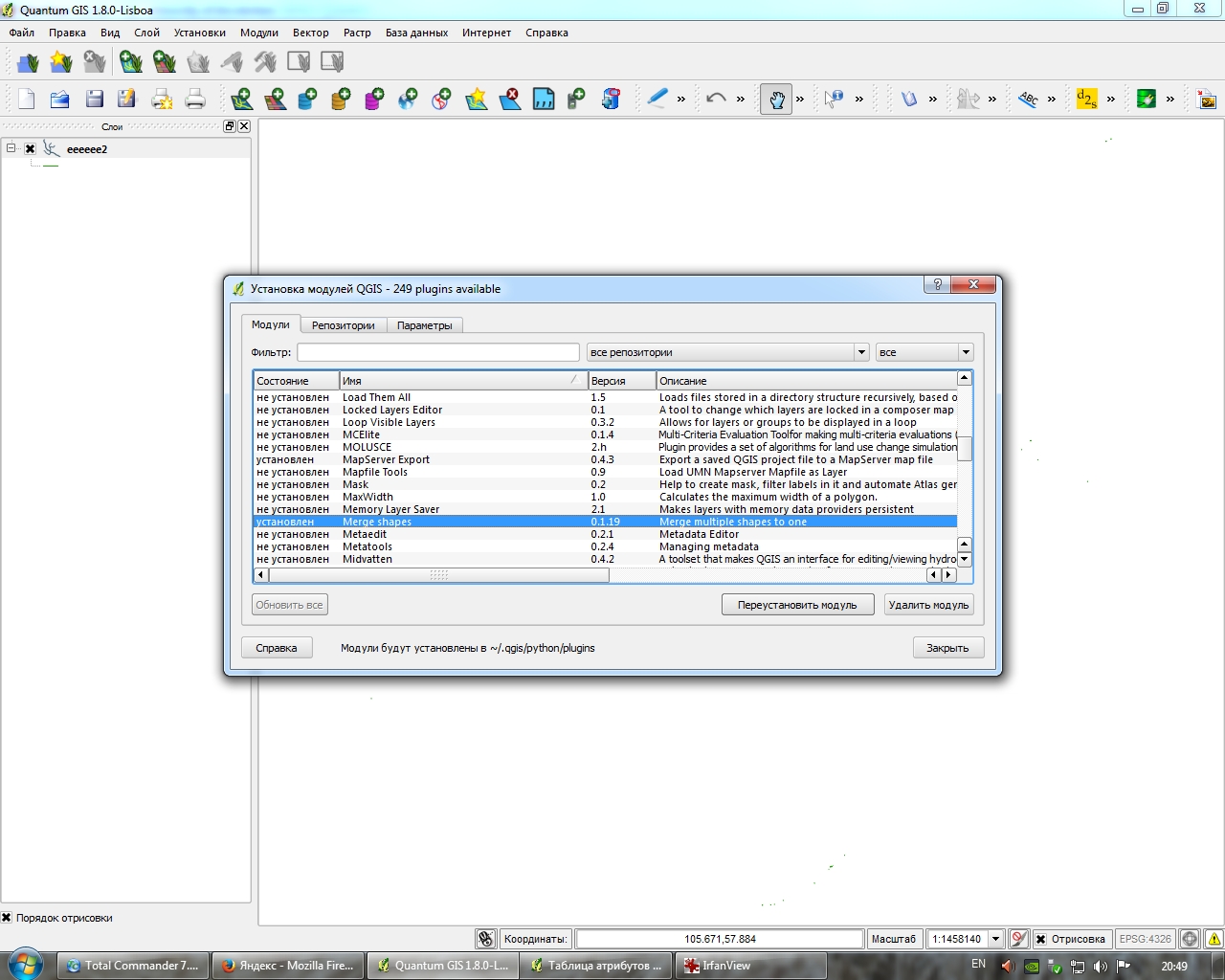Open the 'все репозитории' dropdown
Screen dimensions: 1225x980
pyautogui.click(x=727, y=352)
